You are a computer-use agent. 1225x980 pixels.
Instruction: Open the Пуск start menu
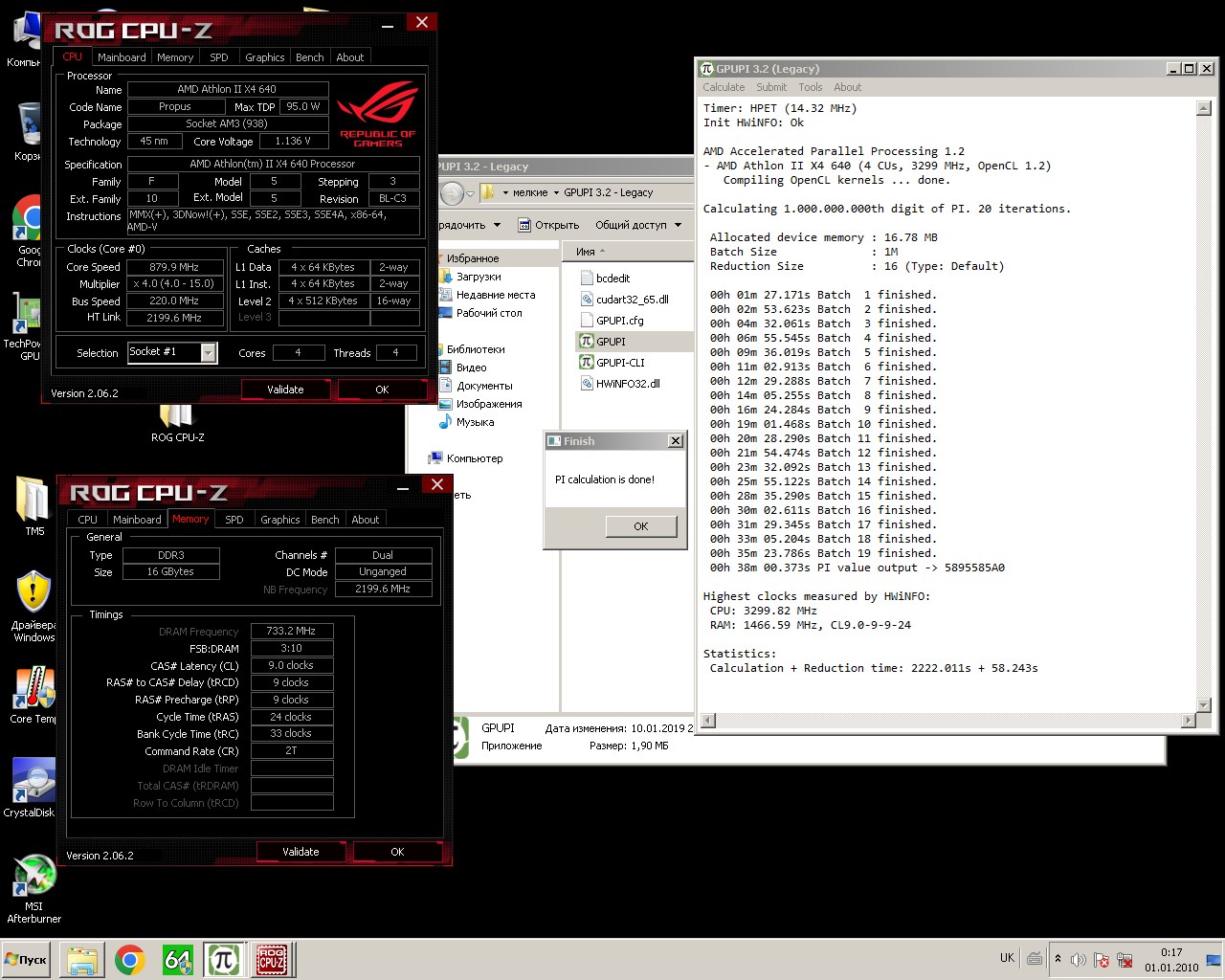coord(26,959)
